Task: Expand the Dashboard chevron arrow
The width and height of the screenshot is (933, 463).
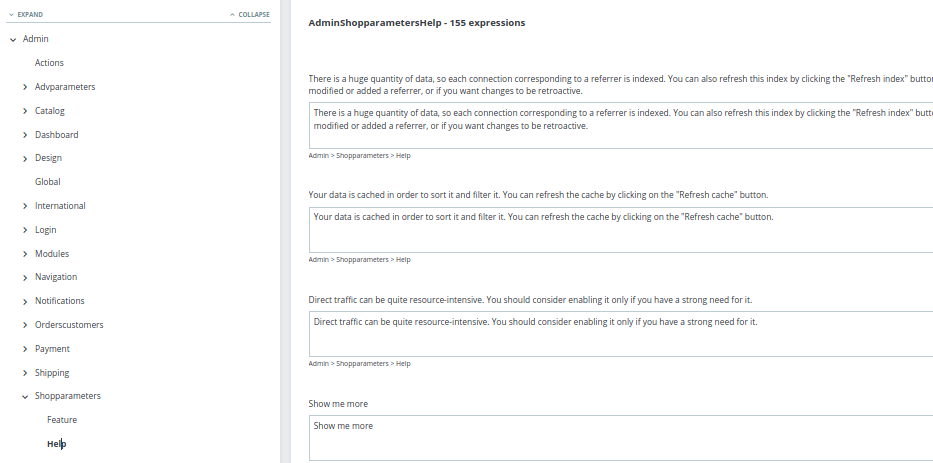Action: point(24,135)
